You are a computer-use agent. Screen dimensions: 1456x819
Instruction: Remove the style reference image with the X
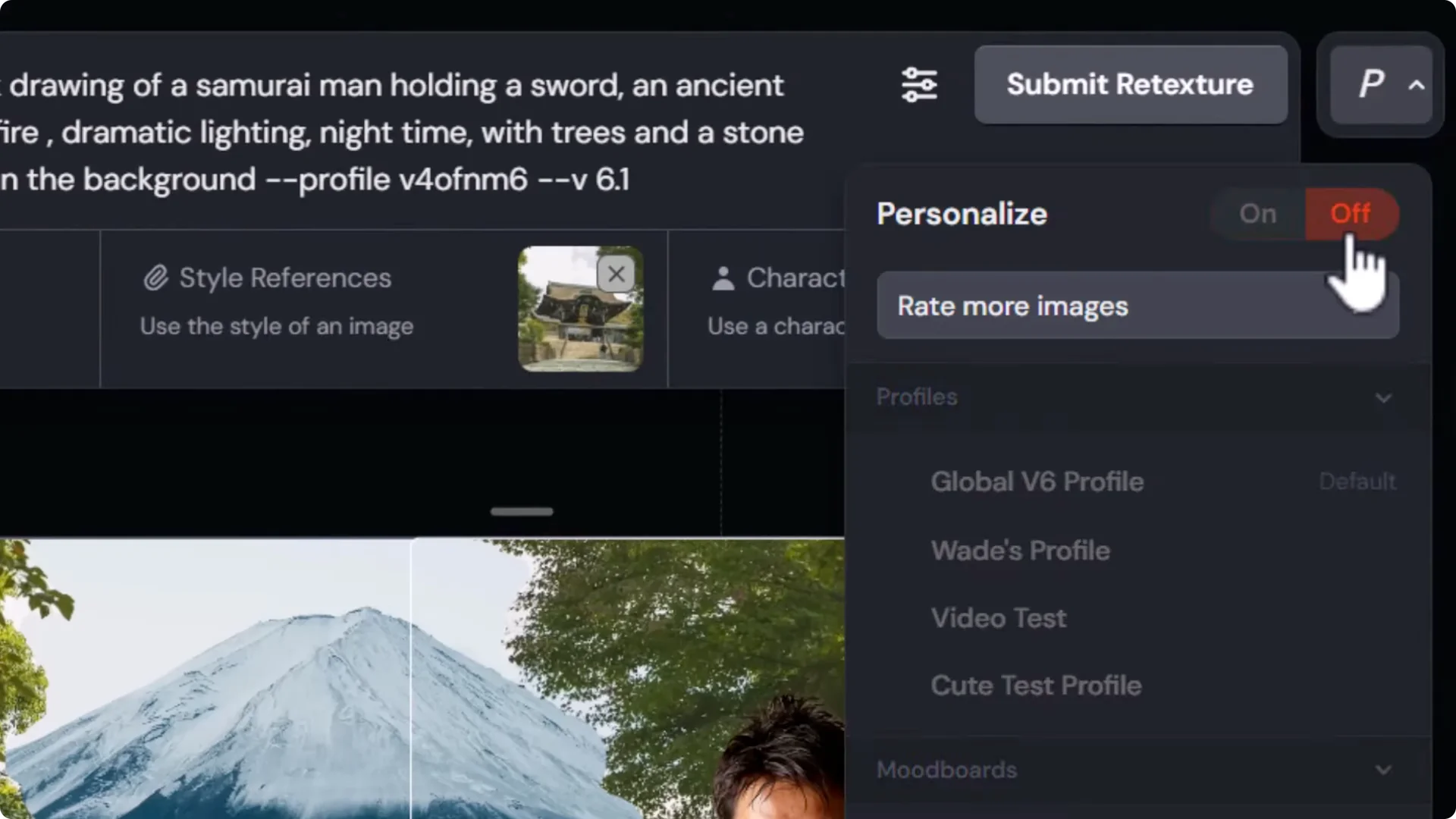(x=616, y=274)
